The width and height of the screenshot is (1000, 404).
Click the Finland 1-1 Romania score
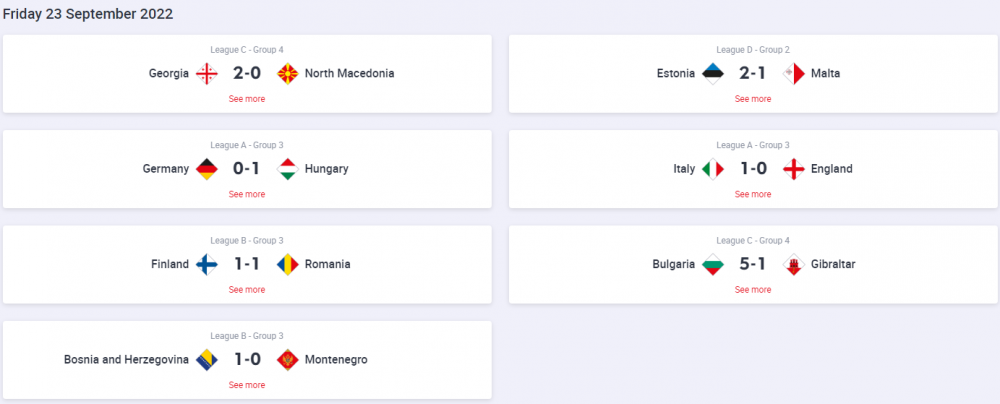(x=247, y=264)
